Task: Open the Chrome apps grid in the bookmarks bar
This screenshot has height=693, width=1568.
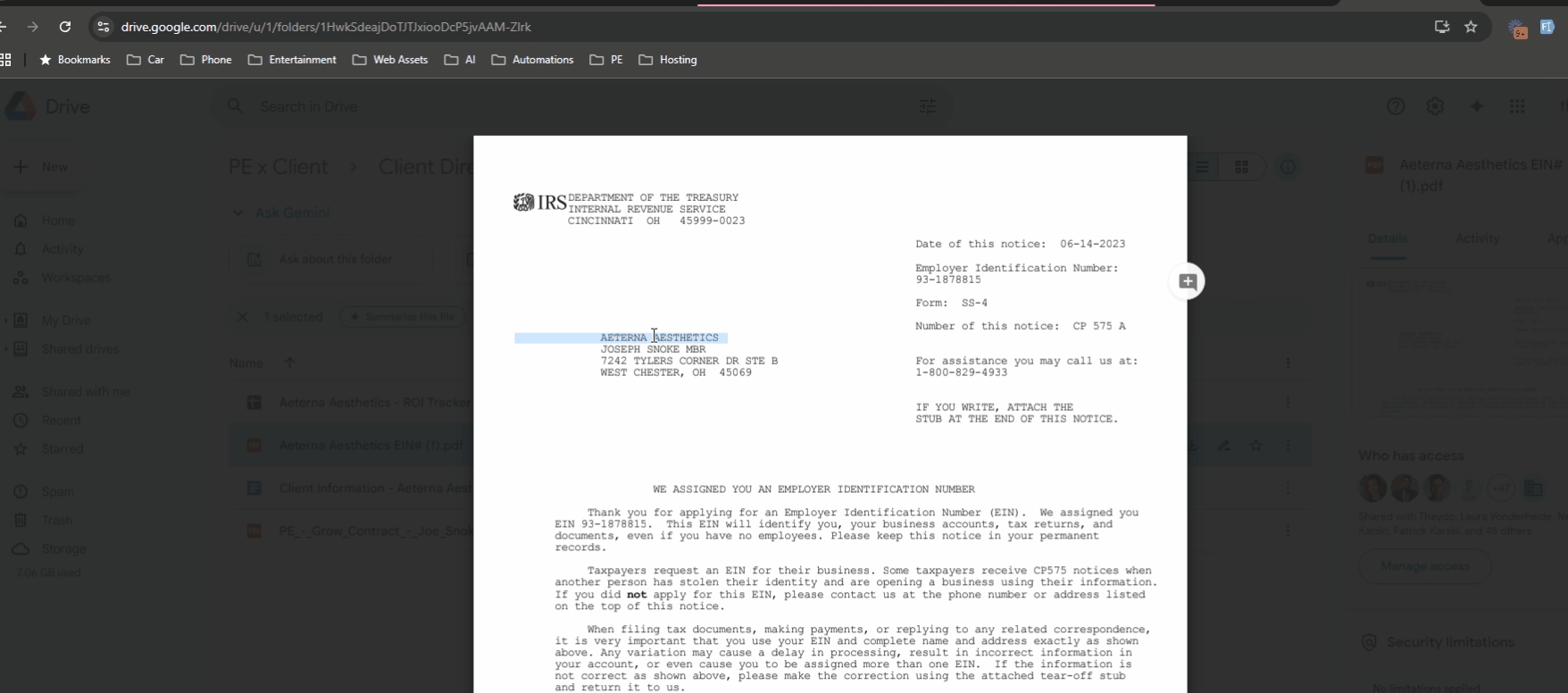Action: pos(5,60)
